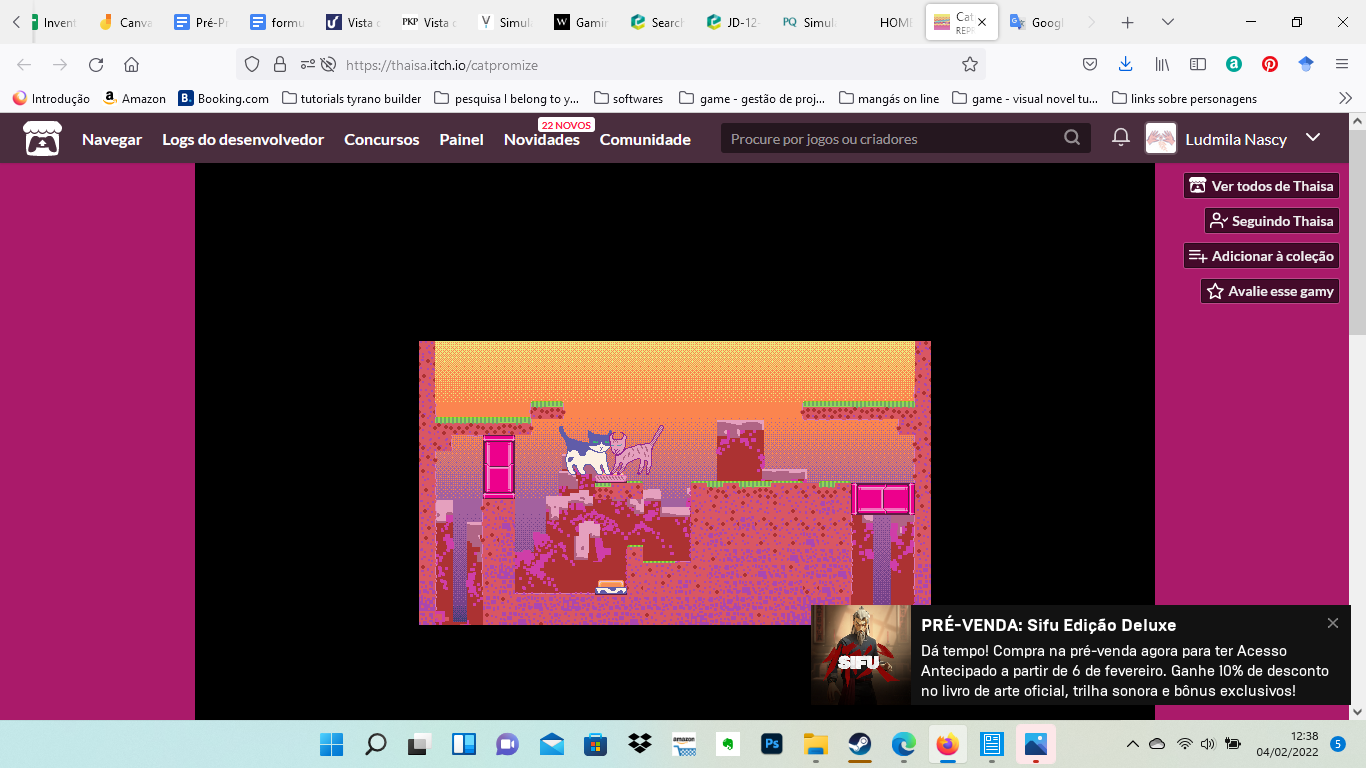The image size is (1366, 768).
Task: Open a new tab with plus button
Action: (x=1127, y=22)
